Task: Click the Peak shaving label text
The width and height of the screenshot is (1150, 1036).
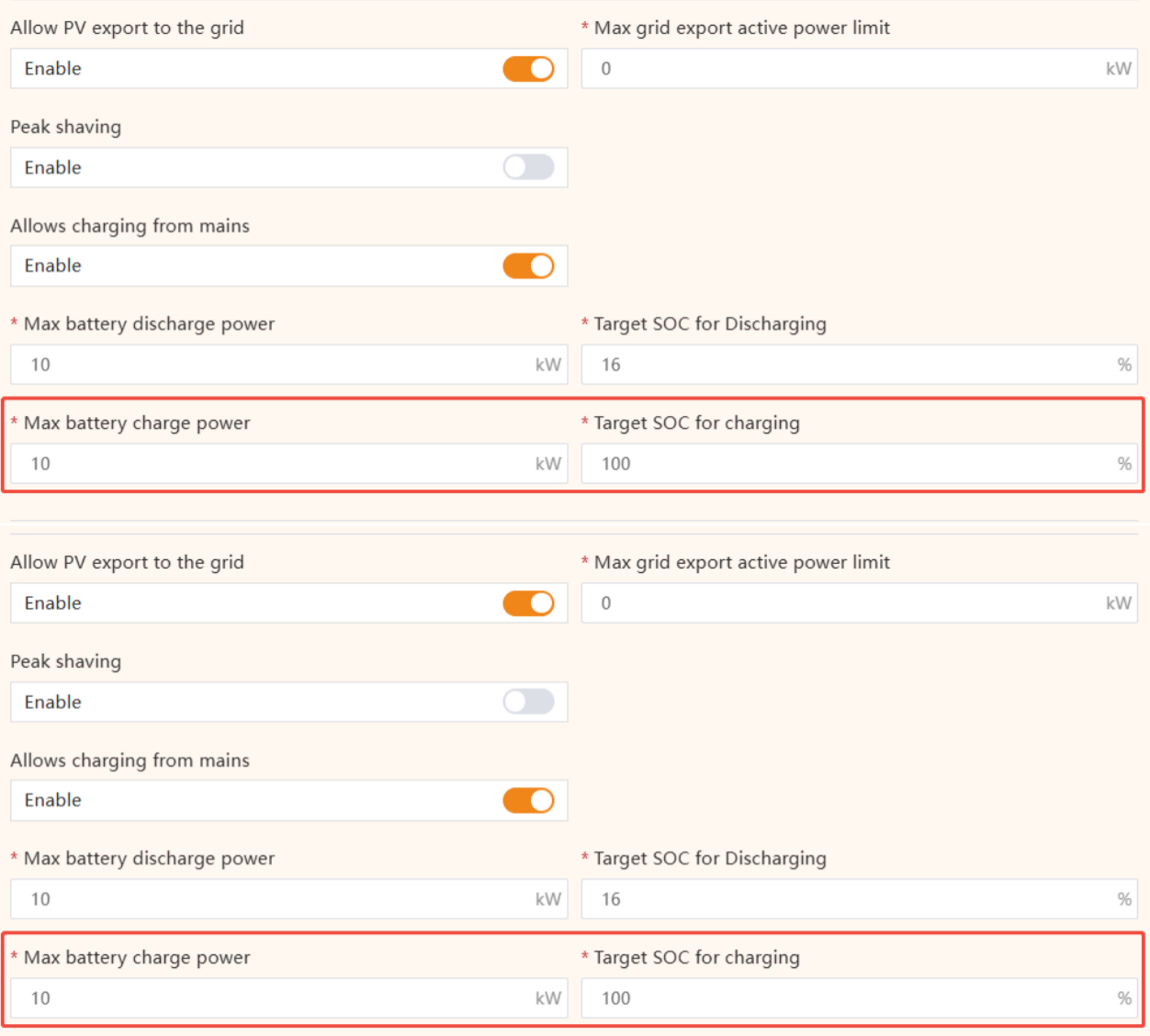Action: tap(65, 127)
